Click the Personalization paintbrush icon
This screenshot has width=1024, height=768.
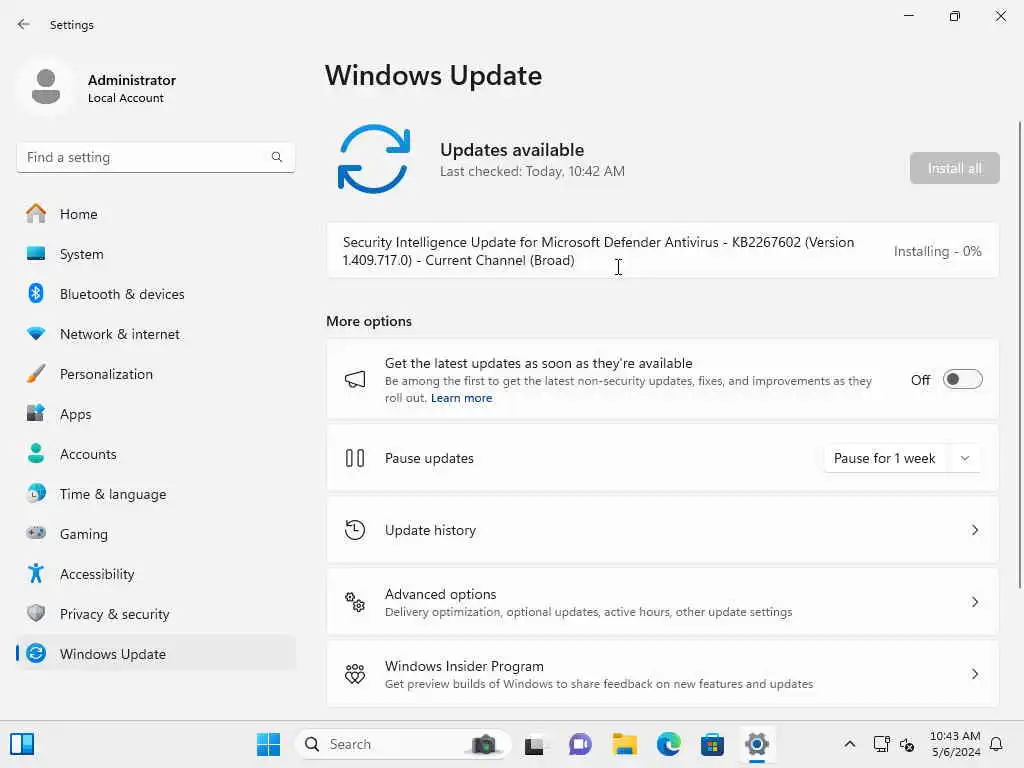[x=36, y=374]
